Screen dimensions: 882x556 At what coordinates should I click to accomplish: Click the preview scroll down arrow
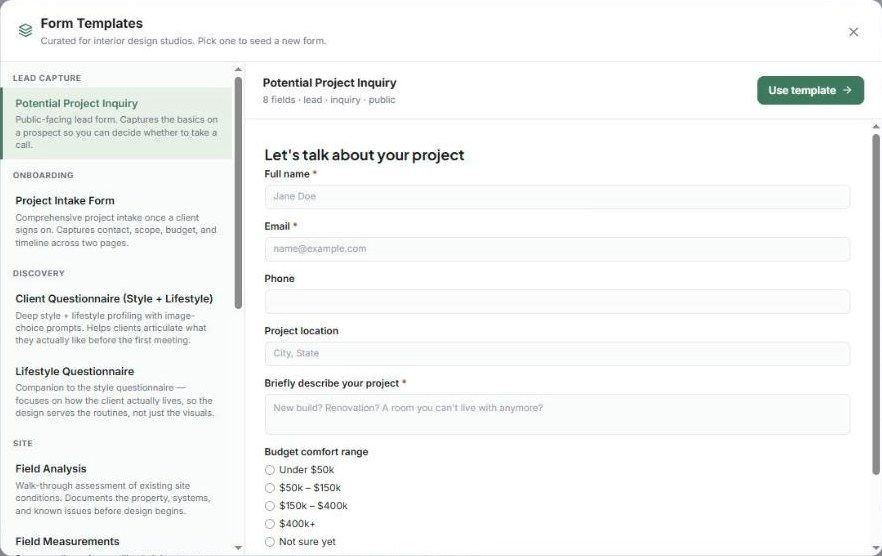(876, 548)
